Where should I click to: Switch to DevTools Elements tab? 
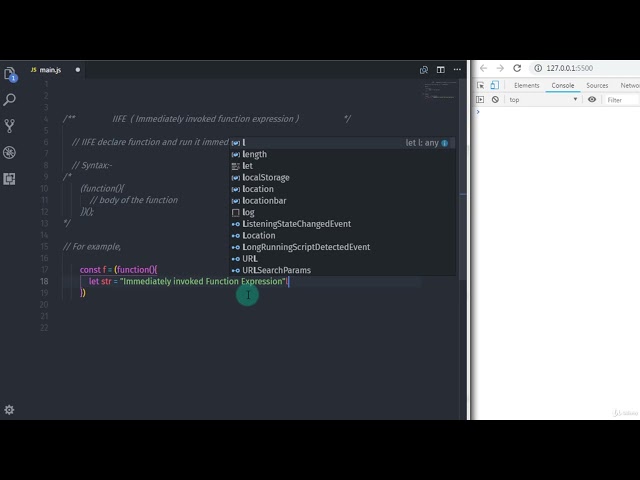[527, 85]
